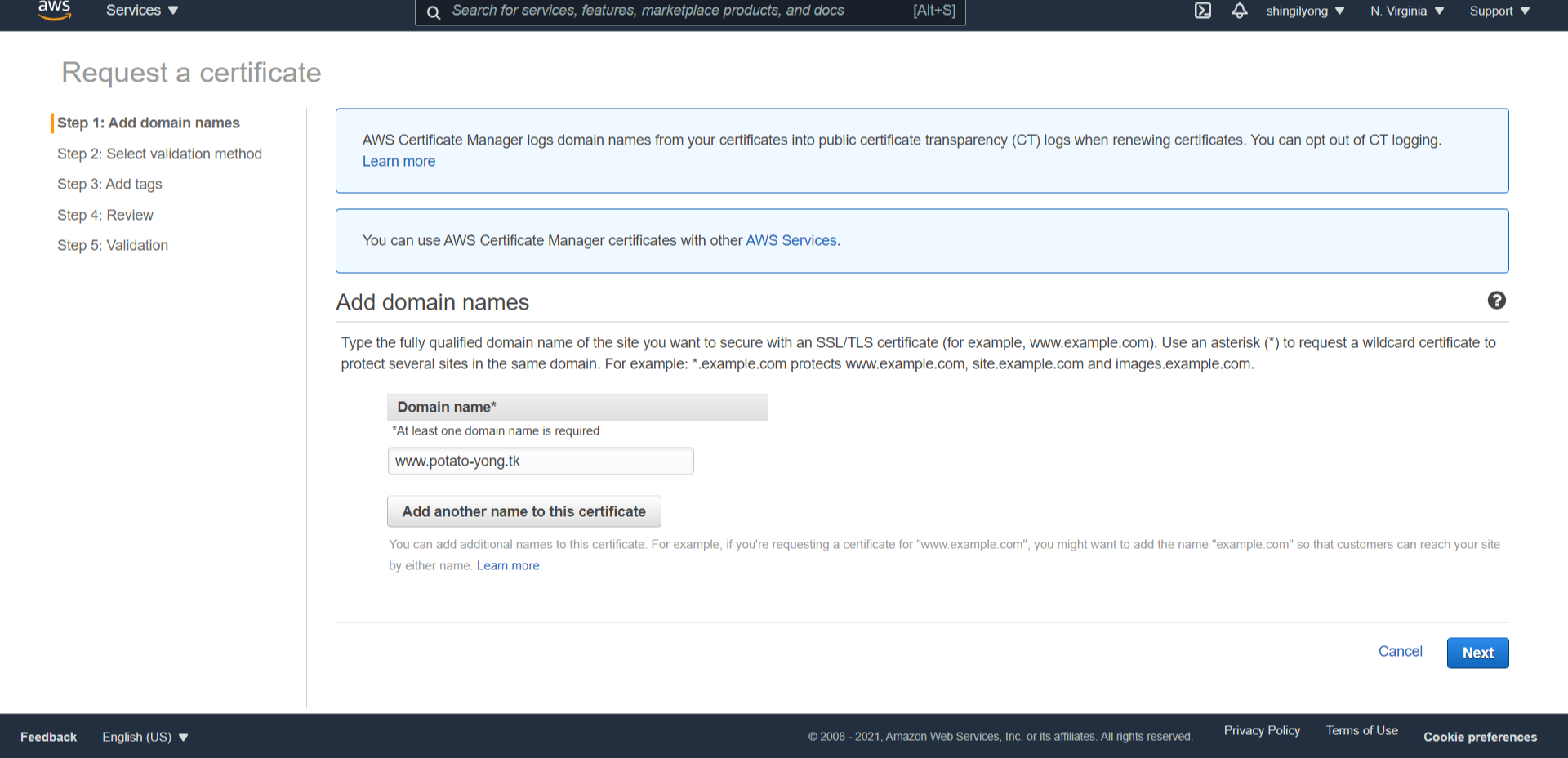Select Step 1: Add domain names

coord(149,123)
